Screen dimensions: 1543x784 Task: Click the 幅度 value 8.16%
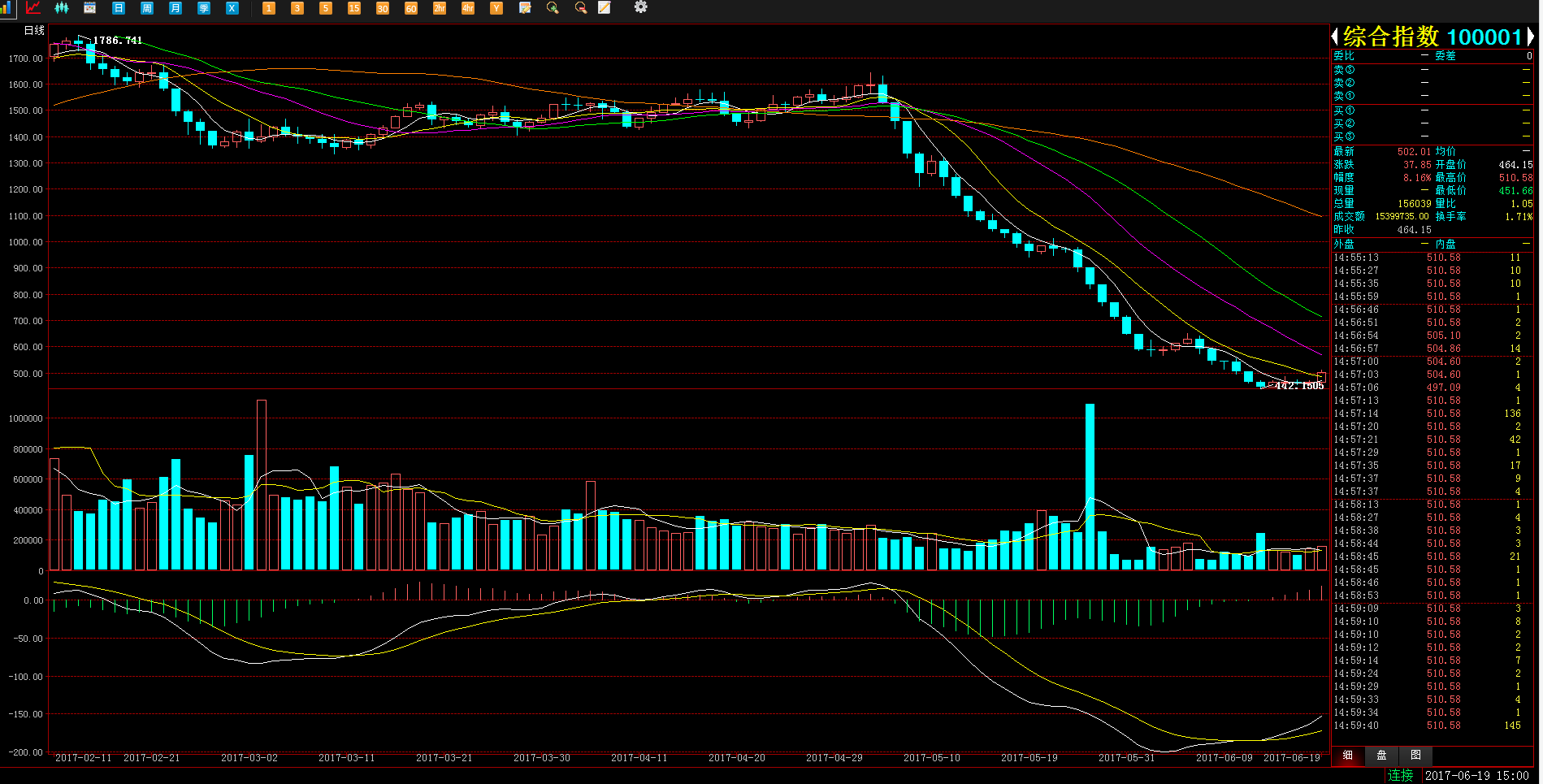tap(1418, 178)
